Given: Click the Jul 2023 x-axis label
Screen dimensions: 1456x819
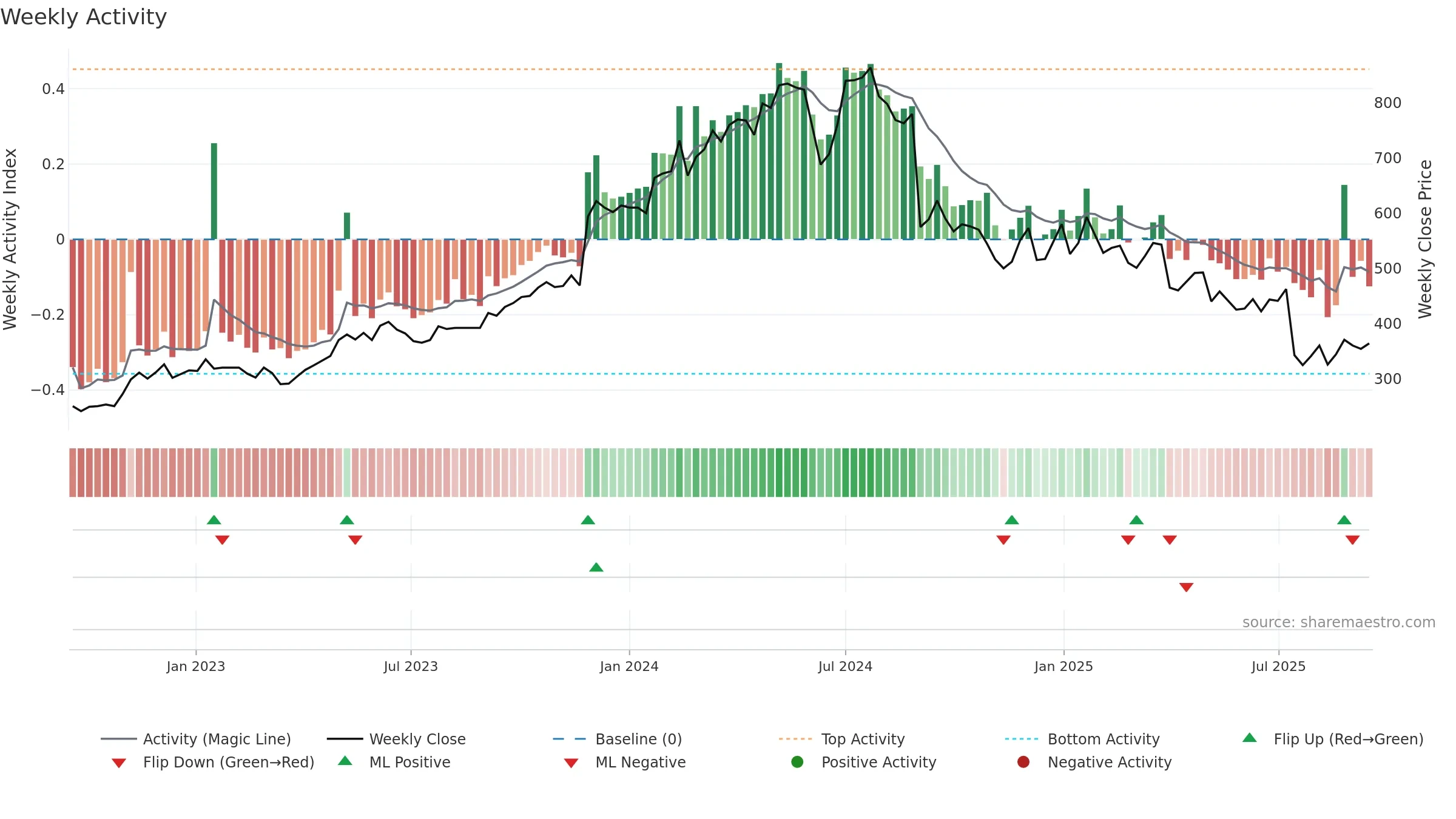Looking at the screenshot, I should click(411, 667).
